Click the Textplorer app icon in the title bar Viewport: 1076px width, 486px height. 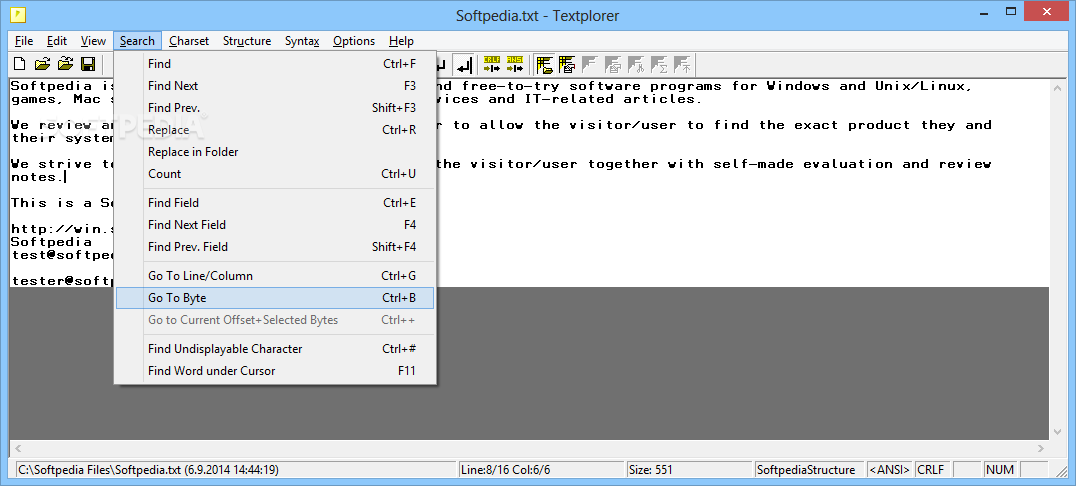[19, 14]
